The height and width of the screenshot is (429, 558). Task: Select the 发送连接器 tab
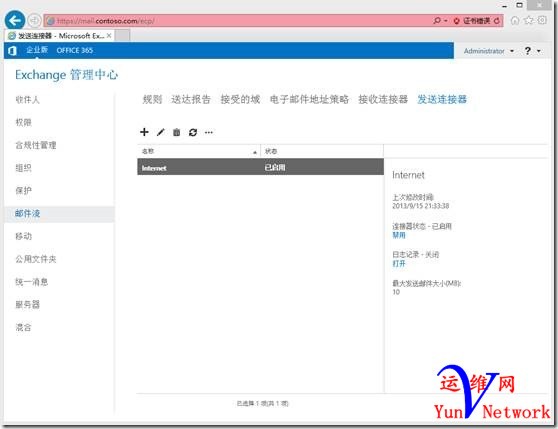[x=442, y=99]
